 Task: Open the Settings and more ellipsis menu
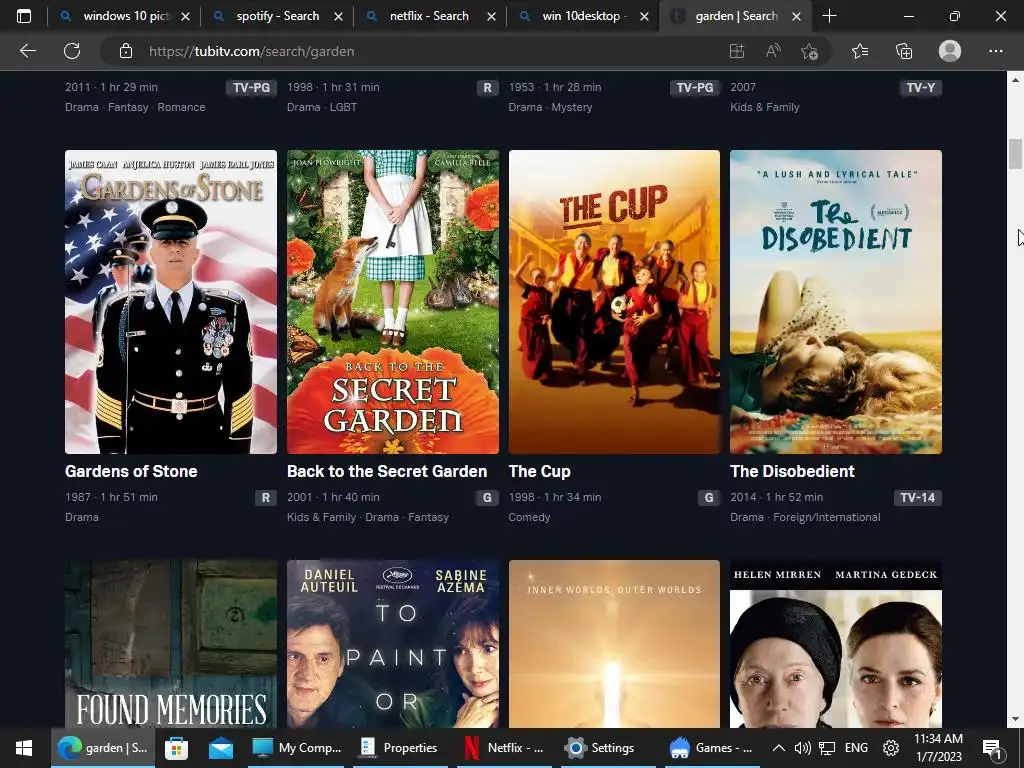tap(996, 51)
